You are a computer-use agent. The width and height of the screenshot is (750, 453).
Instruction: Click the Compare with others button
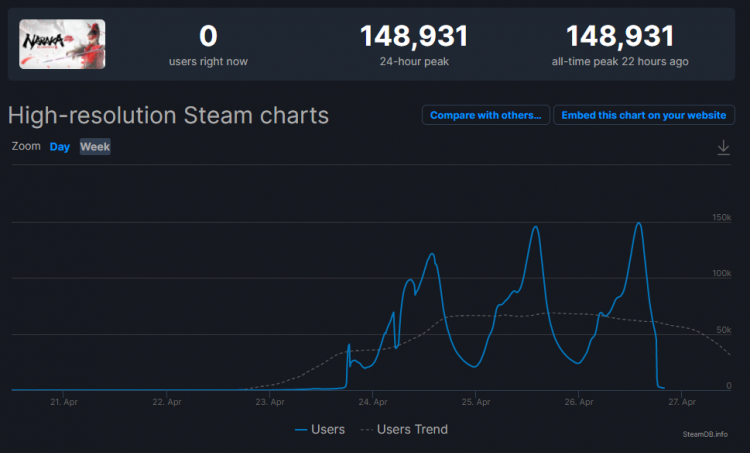coord(486,115)
